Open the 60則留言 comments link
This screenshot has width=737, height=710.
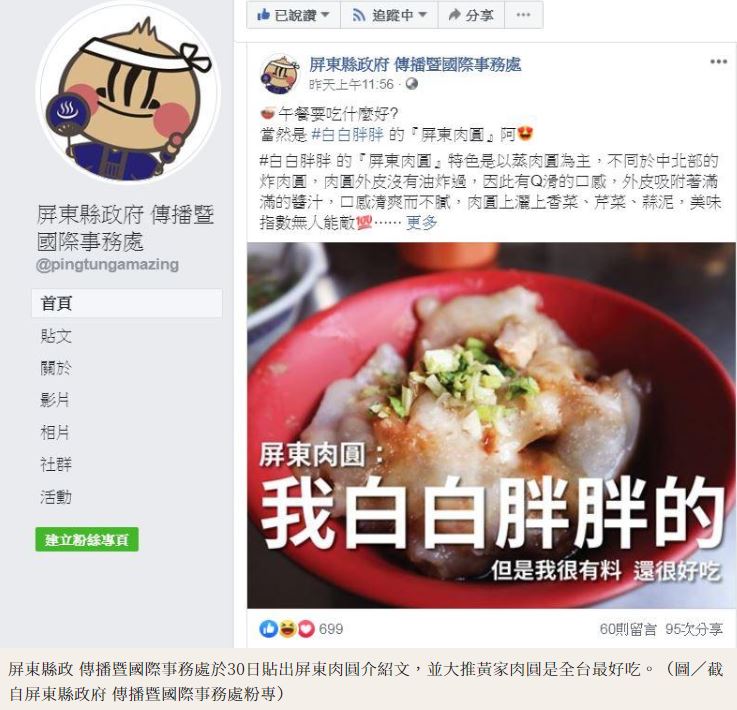(x=627, y=629)
